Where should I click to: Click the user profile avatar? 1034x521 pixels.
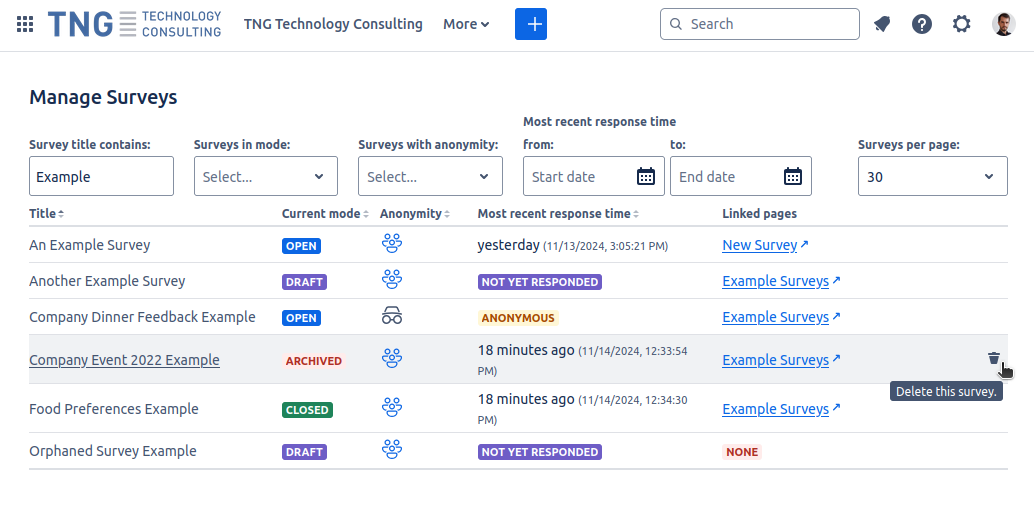1003,24
